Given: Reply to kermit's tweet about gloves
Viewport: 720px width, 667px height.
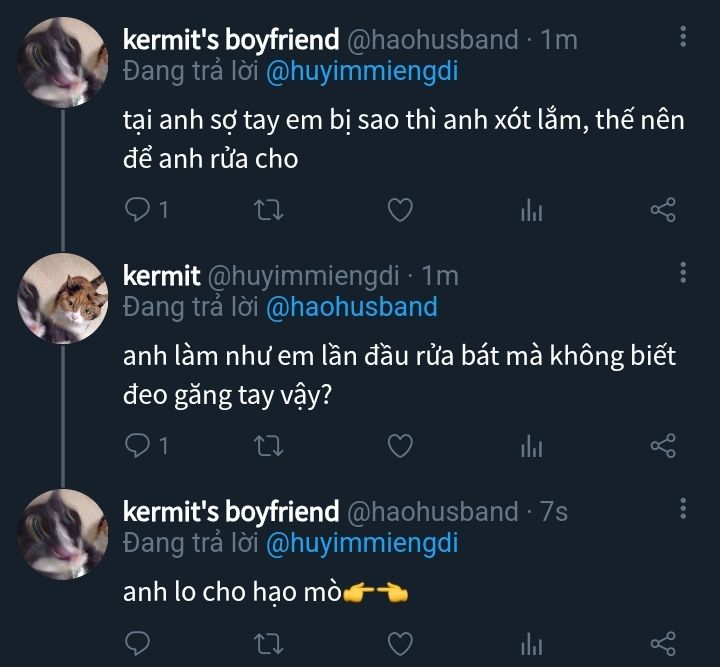Looking at the screenshot, I should point(139,445).
